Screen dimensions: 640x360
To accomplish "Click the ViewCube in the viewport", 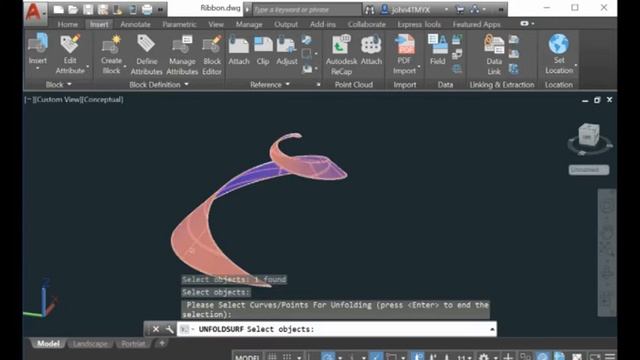I will [589, 136].
